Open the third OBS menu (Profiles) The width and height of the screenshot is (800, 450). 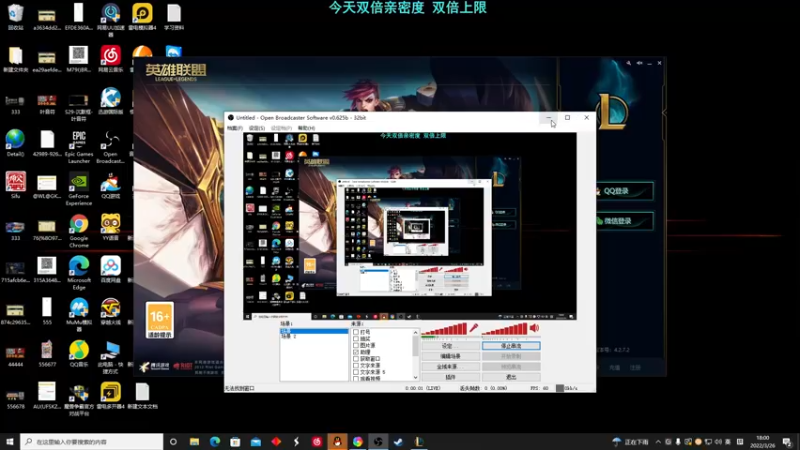coord(281,128)
